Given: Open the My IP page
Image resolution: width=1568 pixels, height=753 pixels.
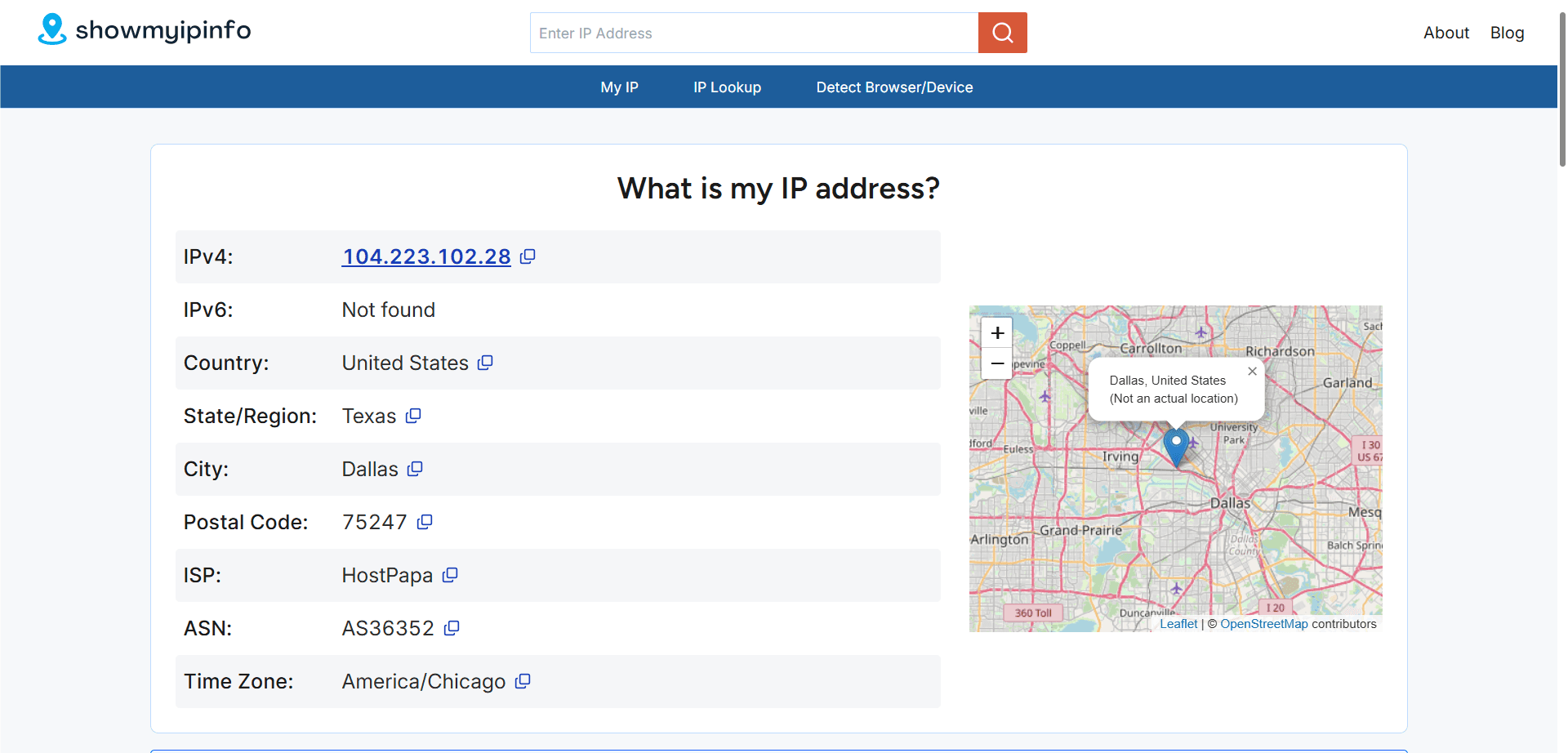Looking at the screenshot, I should coord(619,87).
